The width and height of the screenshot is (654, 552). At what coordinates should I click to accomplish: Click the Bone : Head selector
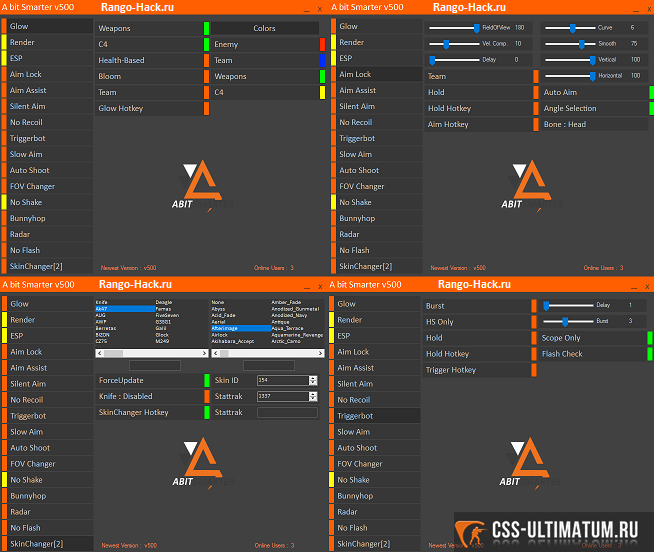pyautogui.click(x=594, y=124)
